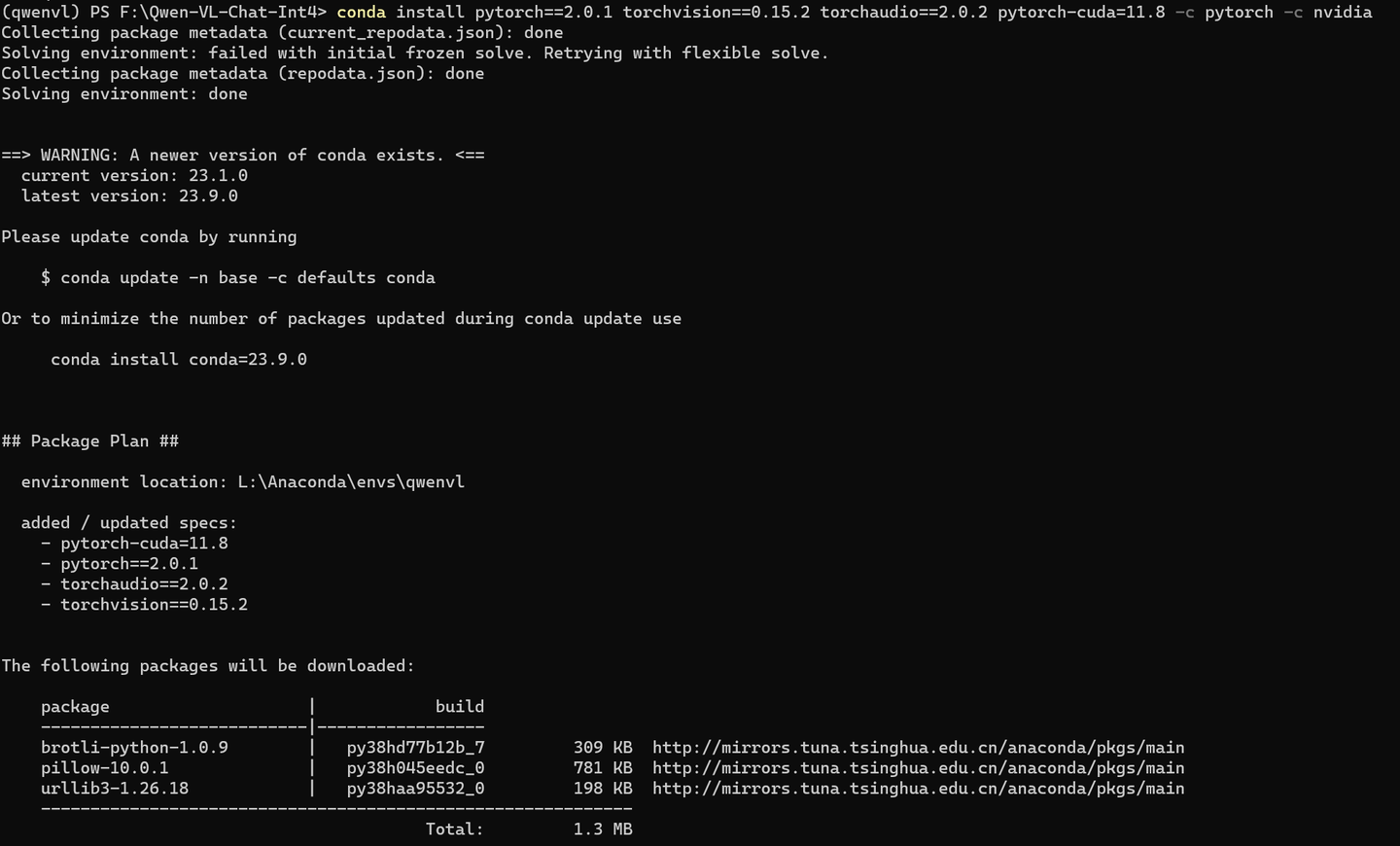Screen dimensions: 1400x846
Task: Click the 'urllib3-1.26.18' package name
Action: coord(115,788)
